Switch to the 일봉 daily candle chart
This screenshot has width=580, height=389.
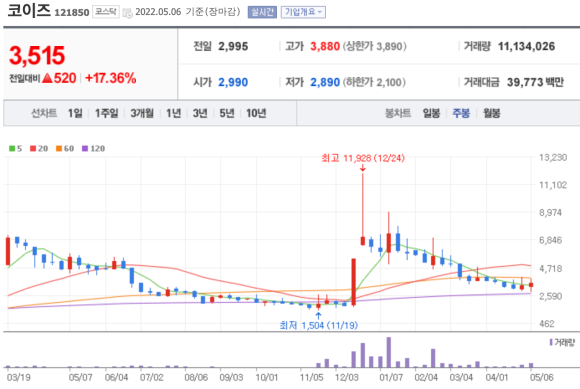[x=431, y=113]
